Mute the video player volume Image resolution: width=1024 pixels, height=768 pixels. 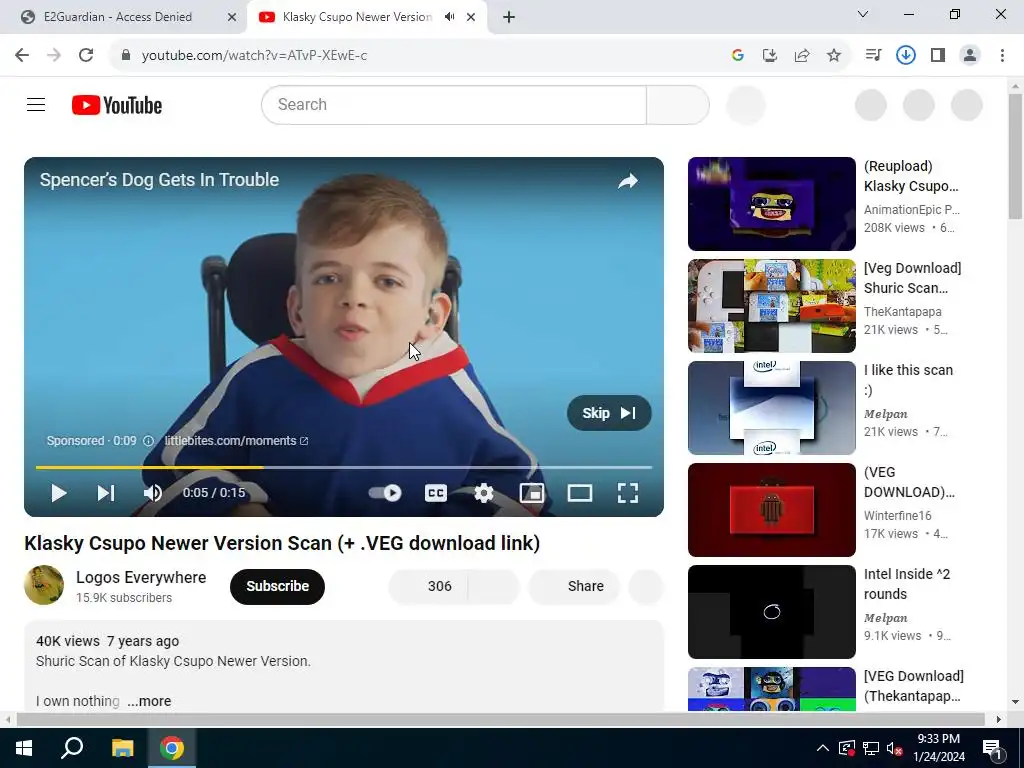pos(153,493)
